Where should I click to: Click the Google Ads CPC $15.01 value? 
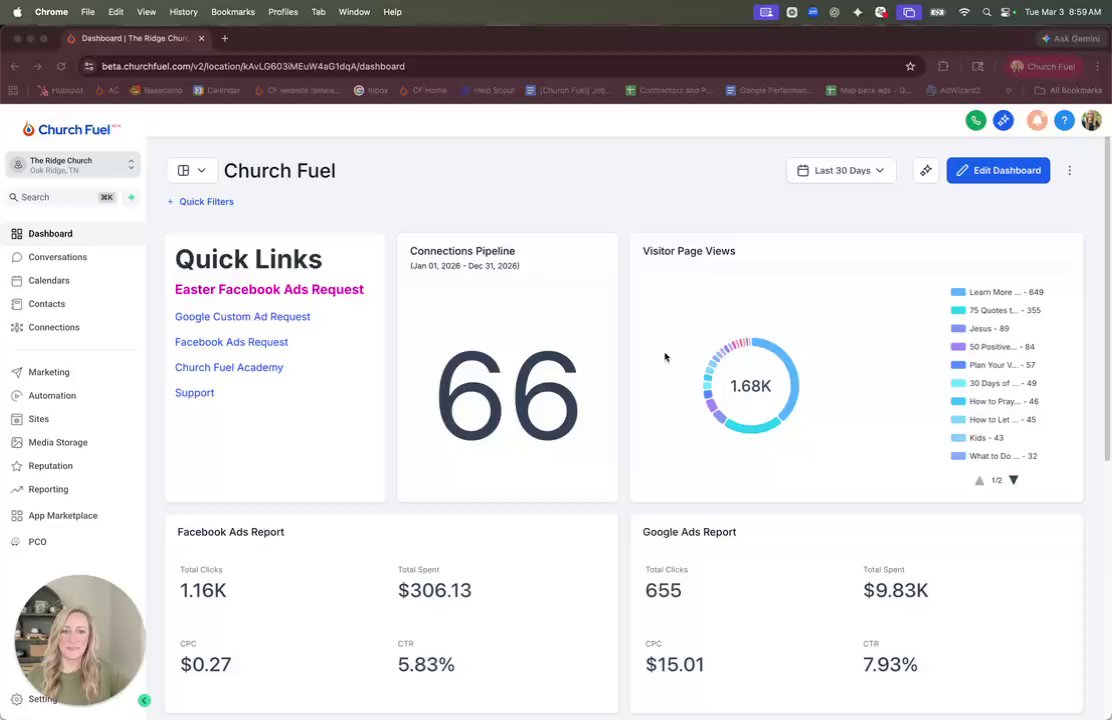[674, 665]
